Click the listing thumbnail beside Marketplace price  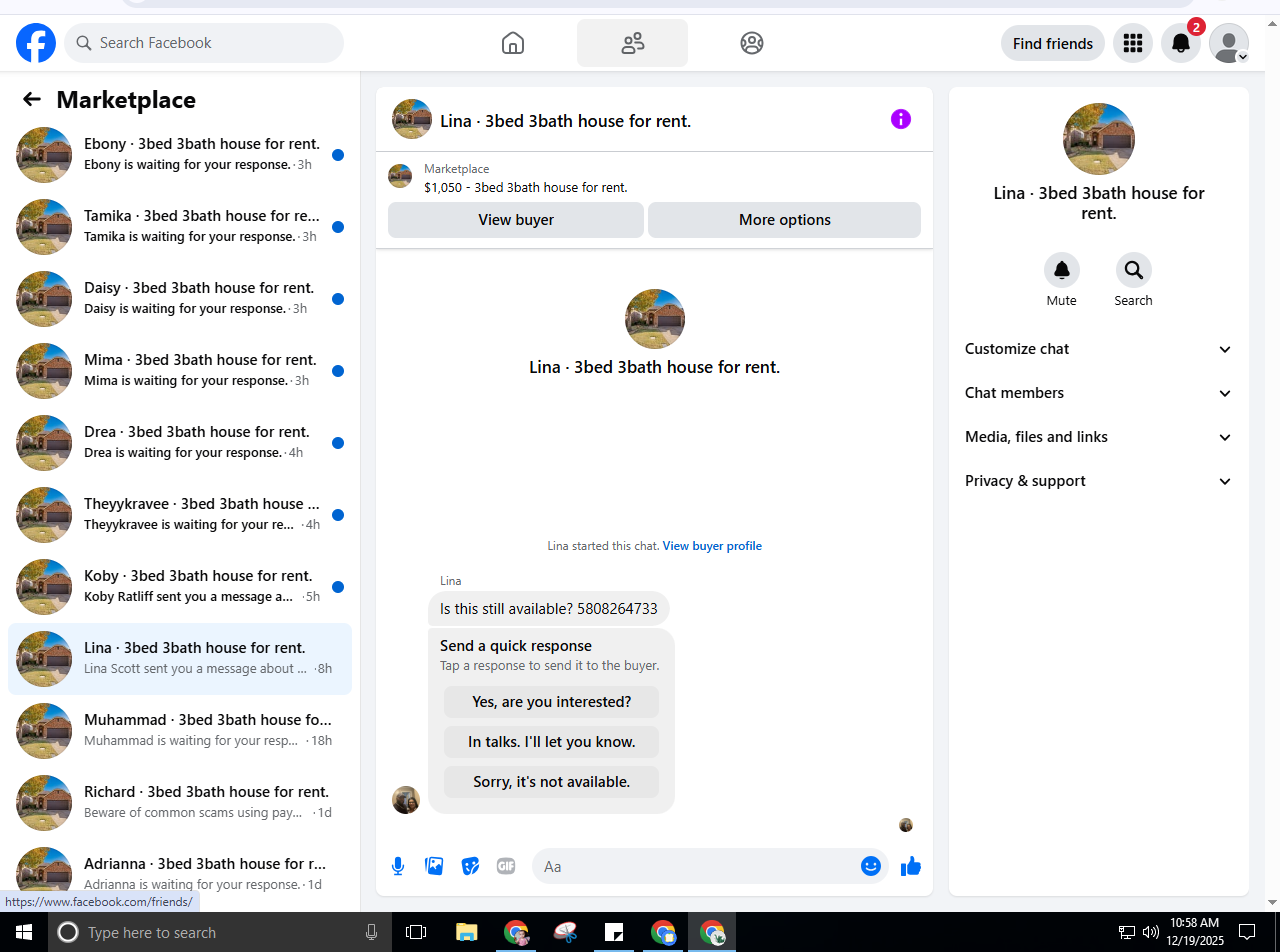[x=400, y=176]
